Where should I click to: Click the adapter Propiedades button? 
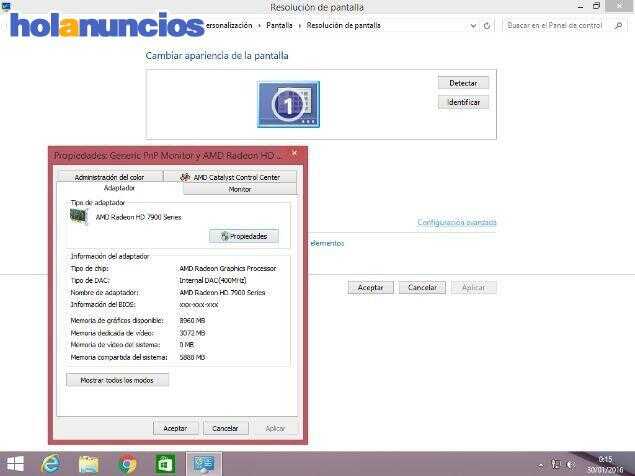coord(244,236)
